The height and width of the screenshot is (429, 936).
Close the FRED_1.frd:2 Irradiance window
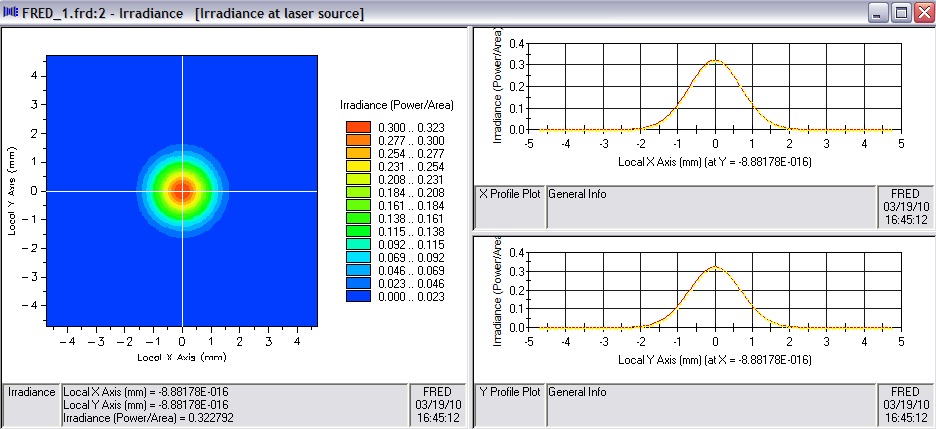coord(922,13)
